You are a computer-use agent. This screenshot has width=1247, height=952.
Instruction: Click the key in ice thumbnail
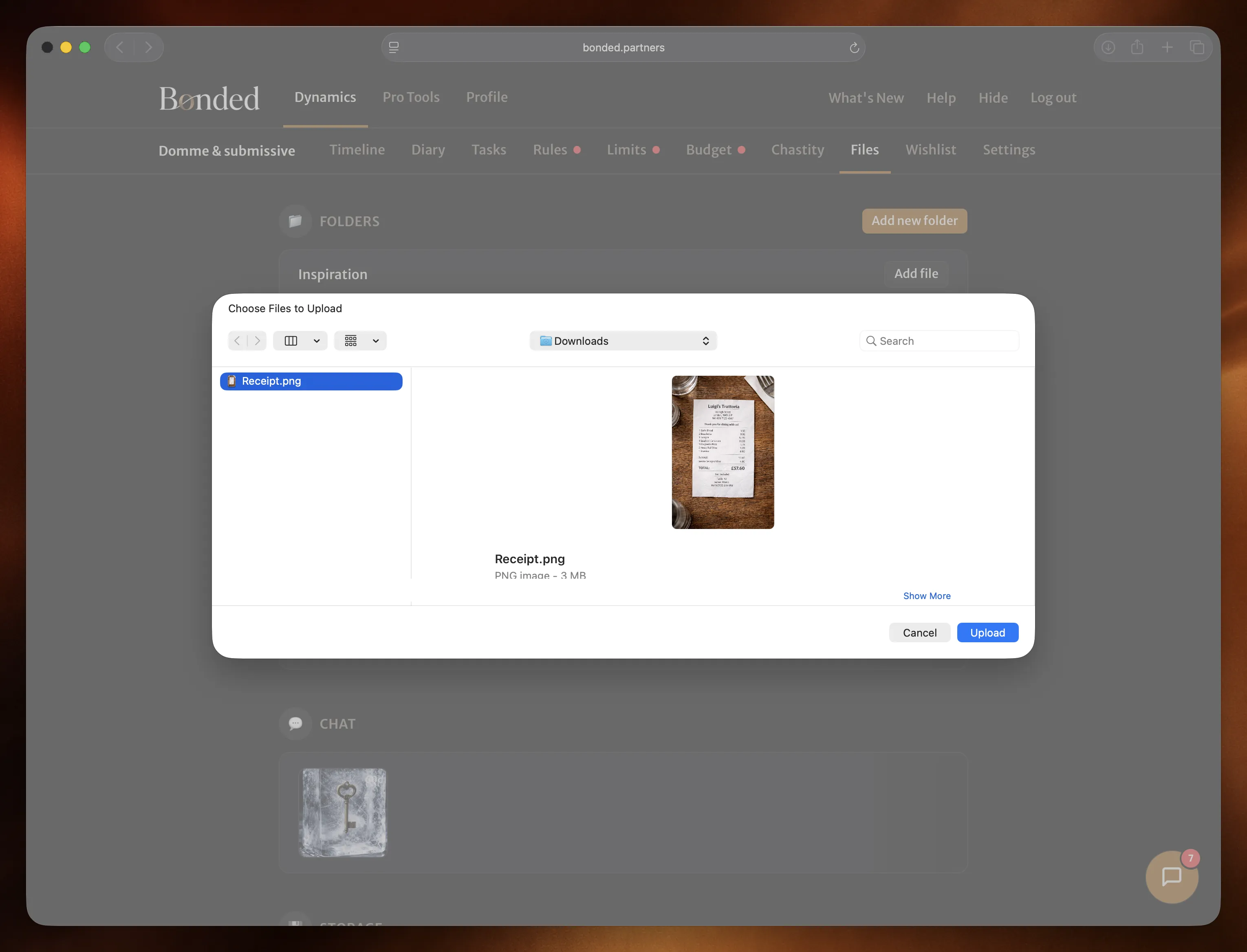(x=343, y=813)
